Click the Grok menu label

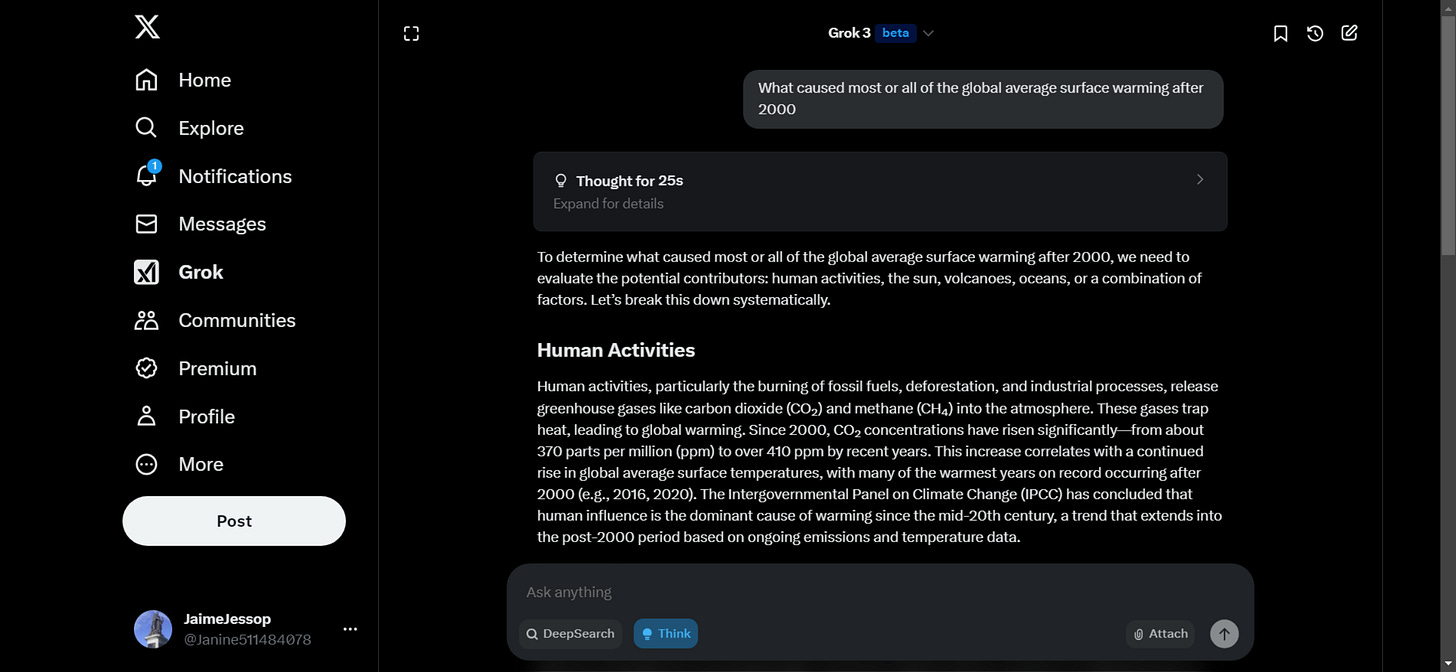201,272
